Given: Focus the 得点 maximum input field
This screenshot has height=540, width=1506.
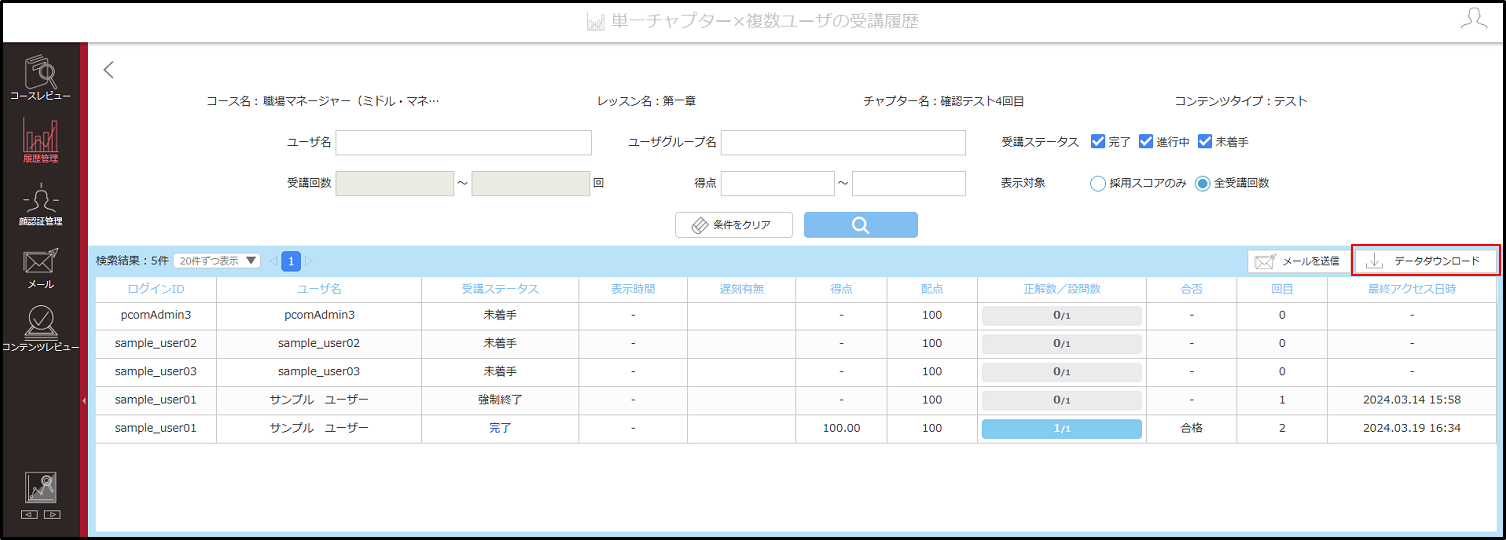Looking at the screenshot, I should tap(909, 183).
